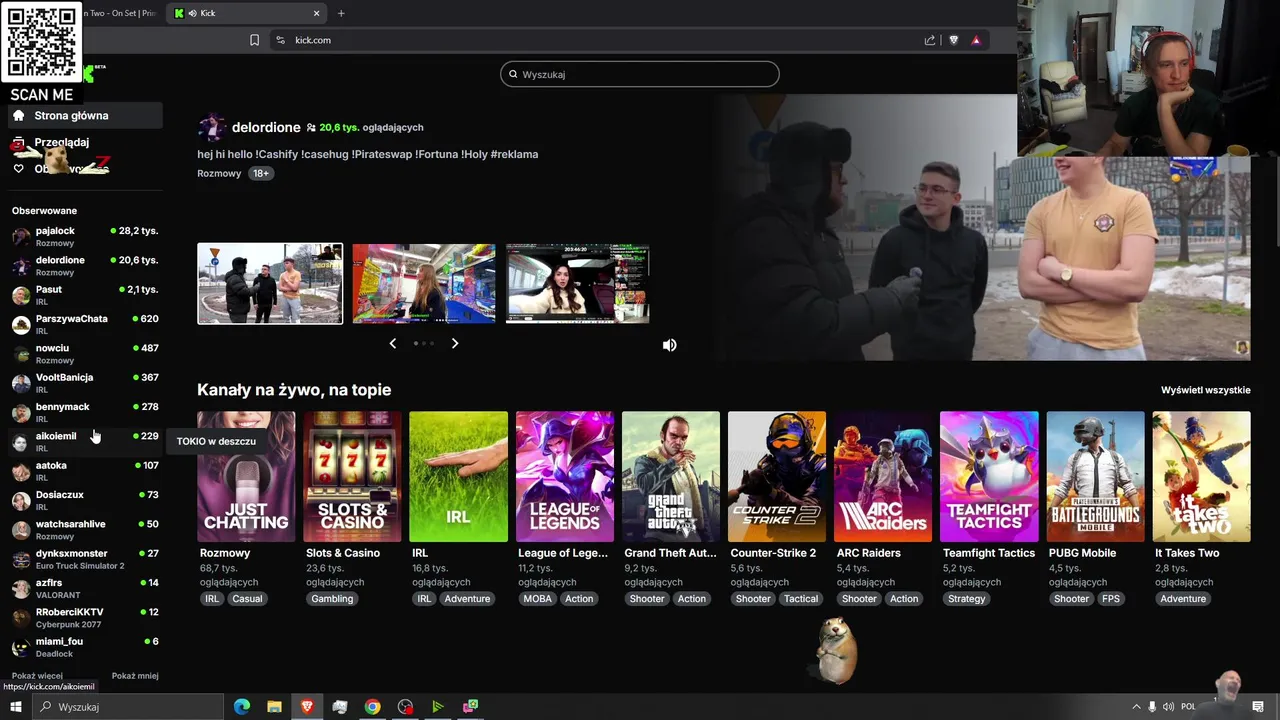This screenshot has width=1280, height=720.
Task: Click Pokaż więcej under followed channels
Action: pyautogui.click(x=37, y=676)
